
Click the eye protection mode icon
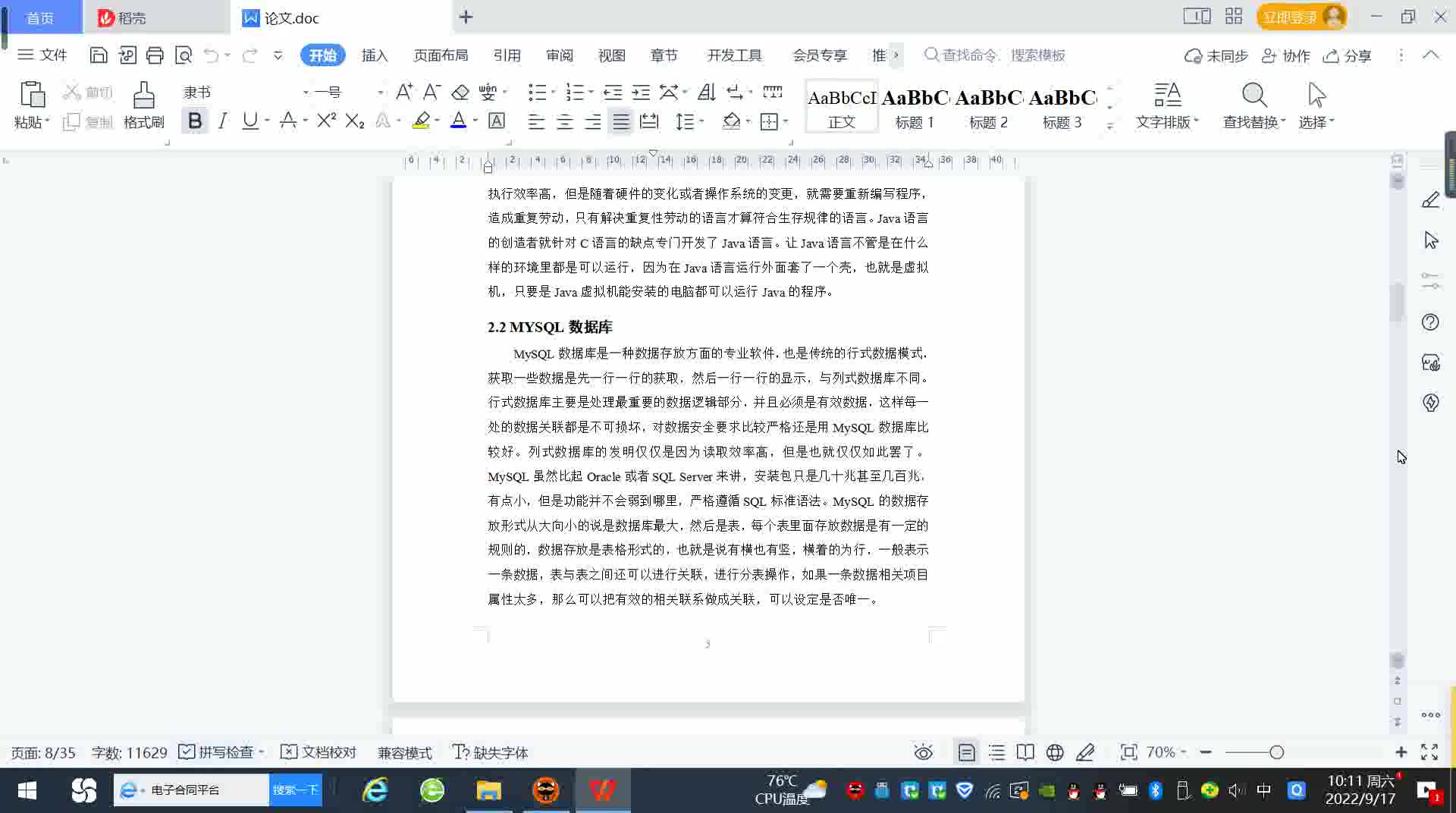click(923, 752)
